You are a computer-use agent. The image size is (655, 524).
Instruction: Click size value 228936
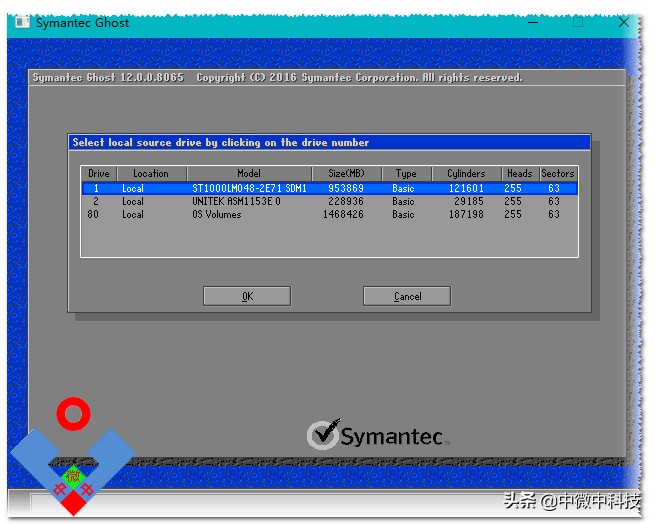point(346,201)
